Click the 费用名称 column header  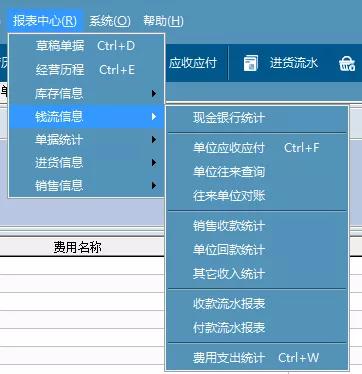[x=77, y=247]
